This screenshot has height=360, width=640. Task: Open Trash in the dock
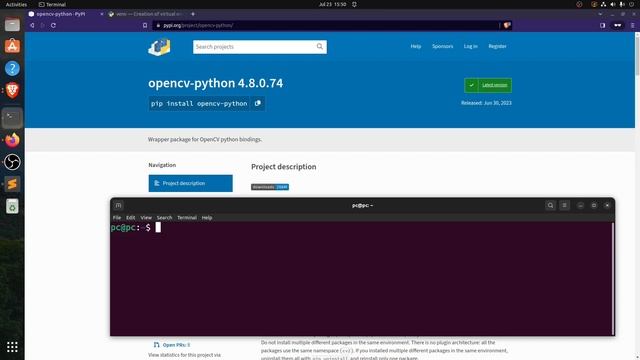(12, 207)
